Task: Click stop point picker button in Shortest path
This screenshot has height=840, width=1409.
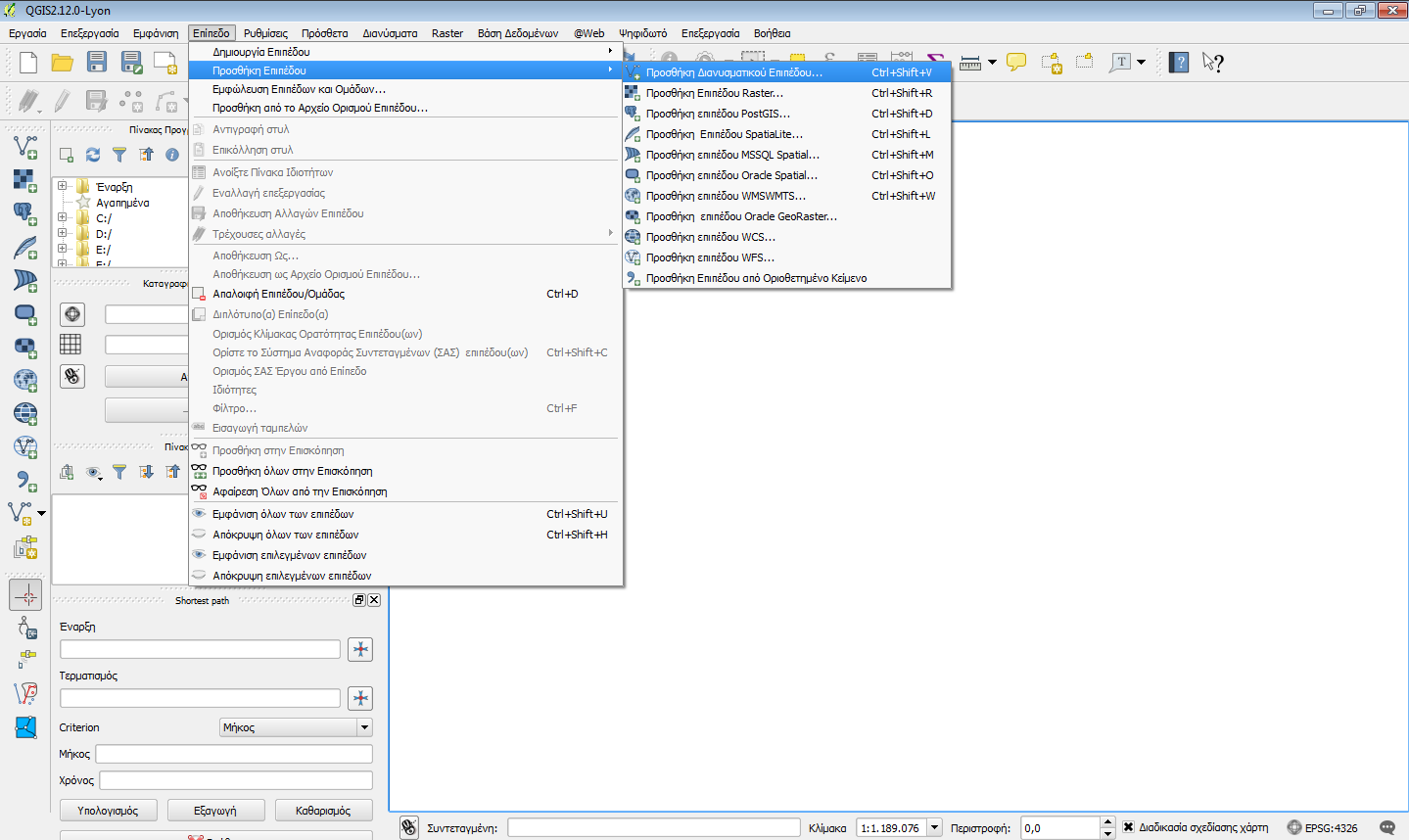Action: pyautogui.click(x=360, y=698)
